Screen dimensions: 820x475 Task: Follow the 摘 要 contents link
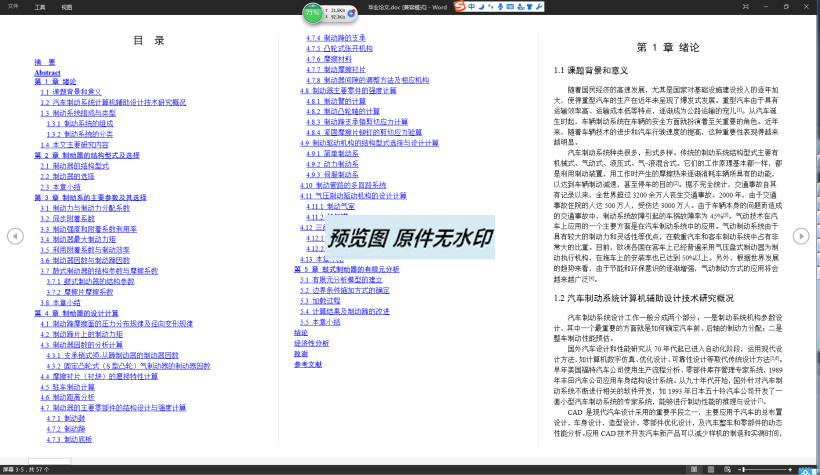[x=45, y=62]
